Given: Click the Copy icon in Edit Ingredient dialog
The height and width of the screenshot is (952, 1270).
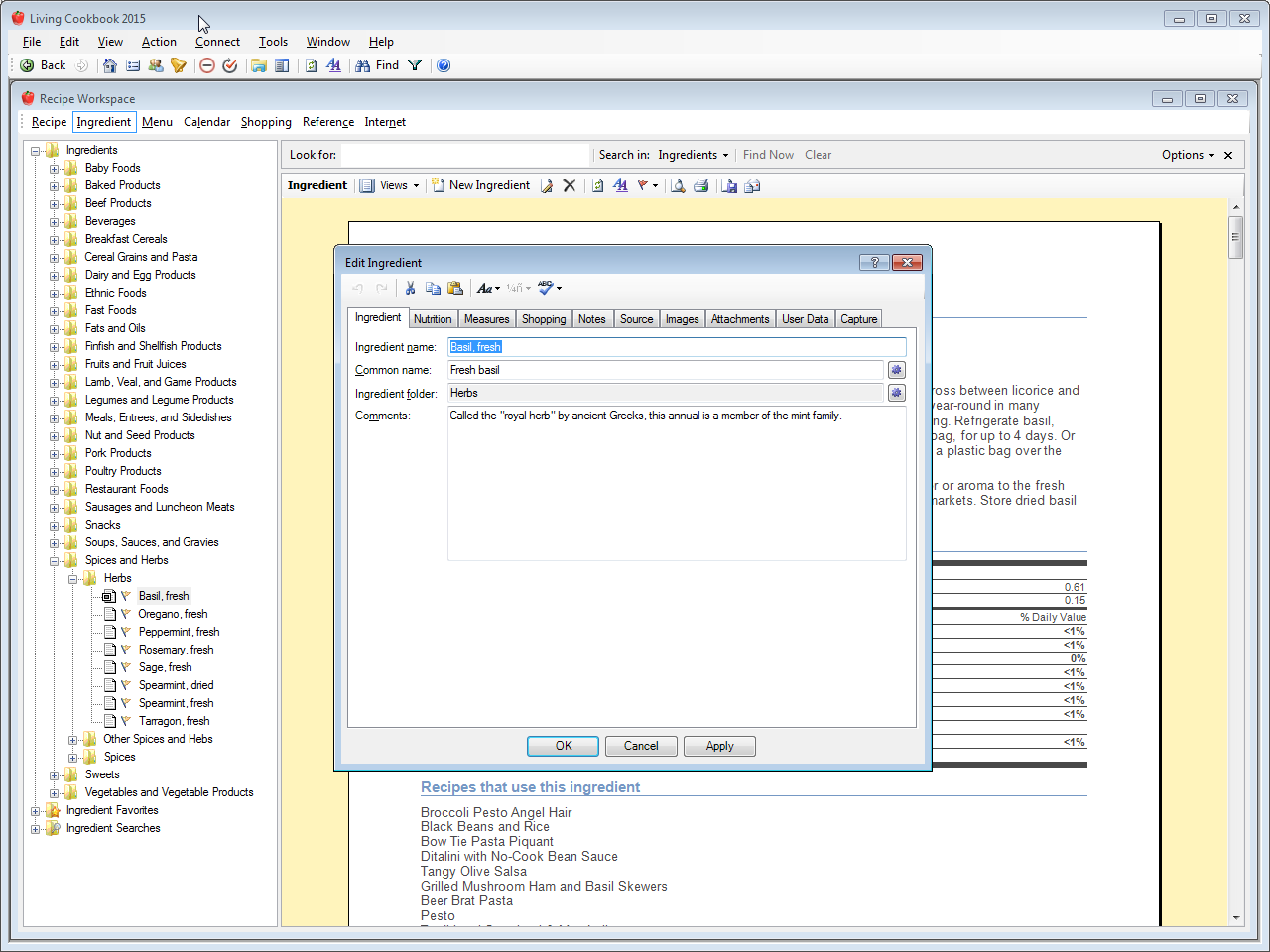Looking at the screenshot, I should [x=433, y=288].
